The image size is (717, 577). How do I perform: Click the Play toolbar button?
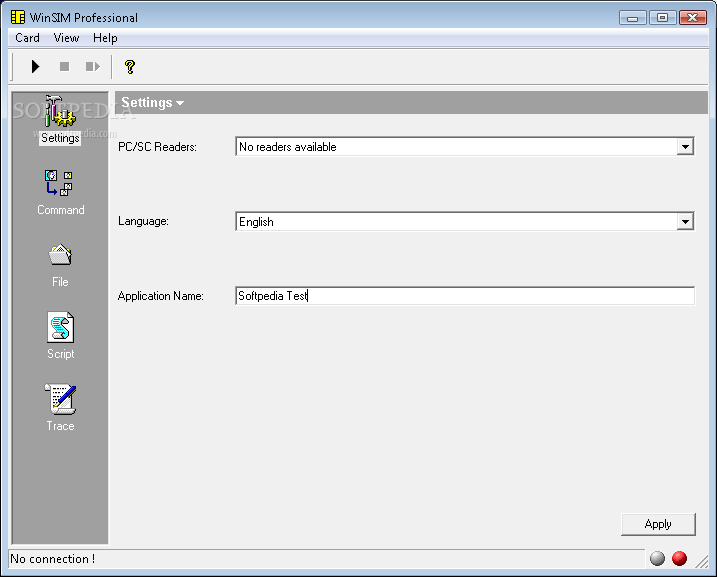point(35,67)
